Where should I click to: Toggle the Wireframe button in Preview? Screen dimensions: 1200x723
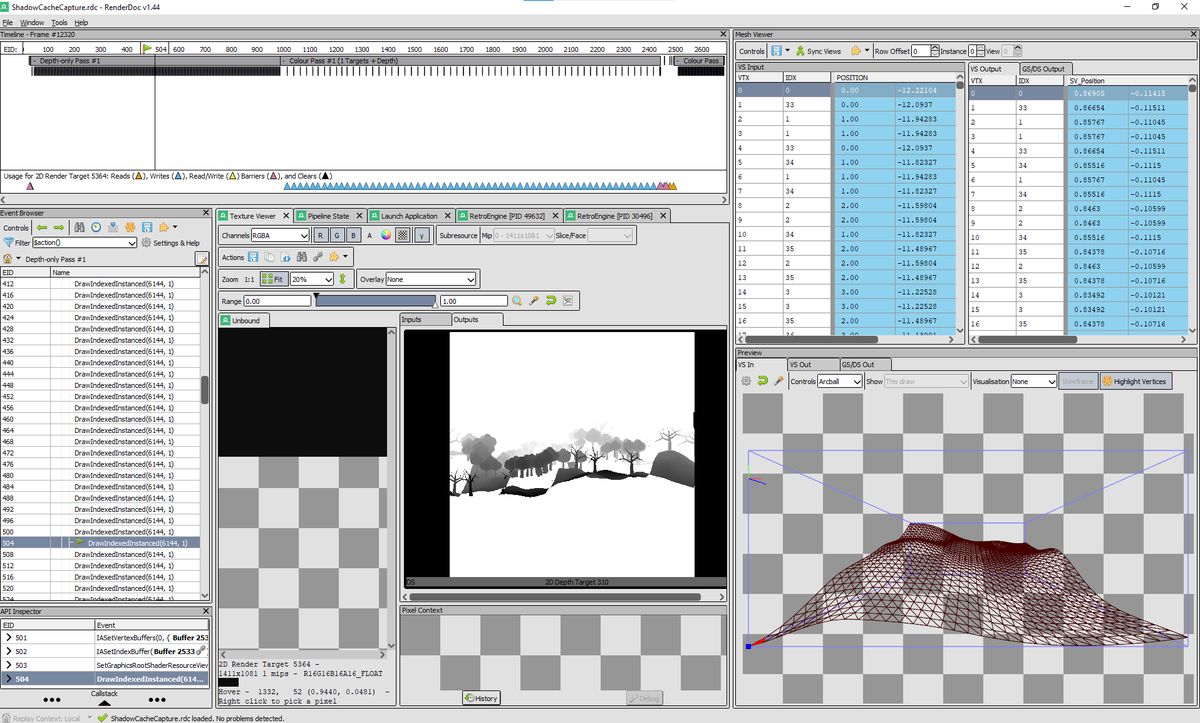pos(1078,381)
